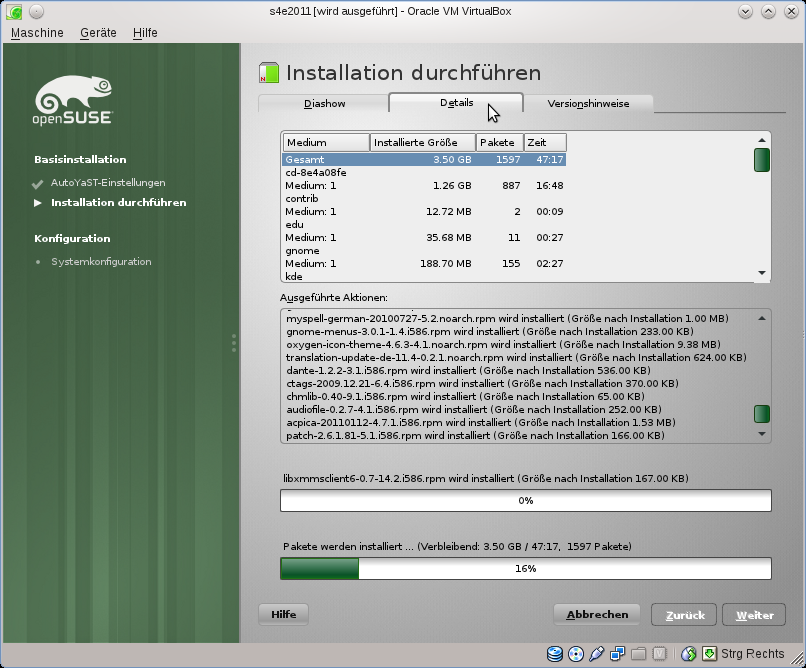Click the audiofile-0.2.7 log line

click(474, 410)
